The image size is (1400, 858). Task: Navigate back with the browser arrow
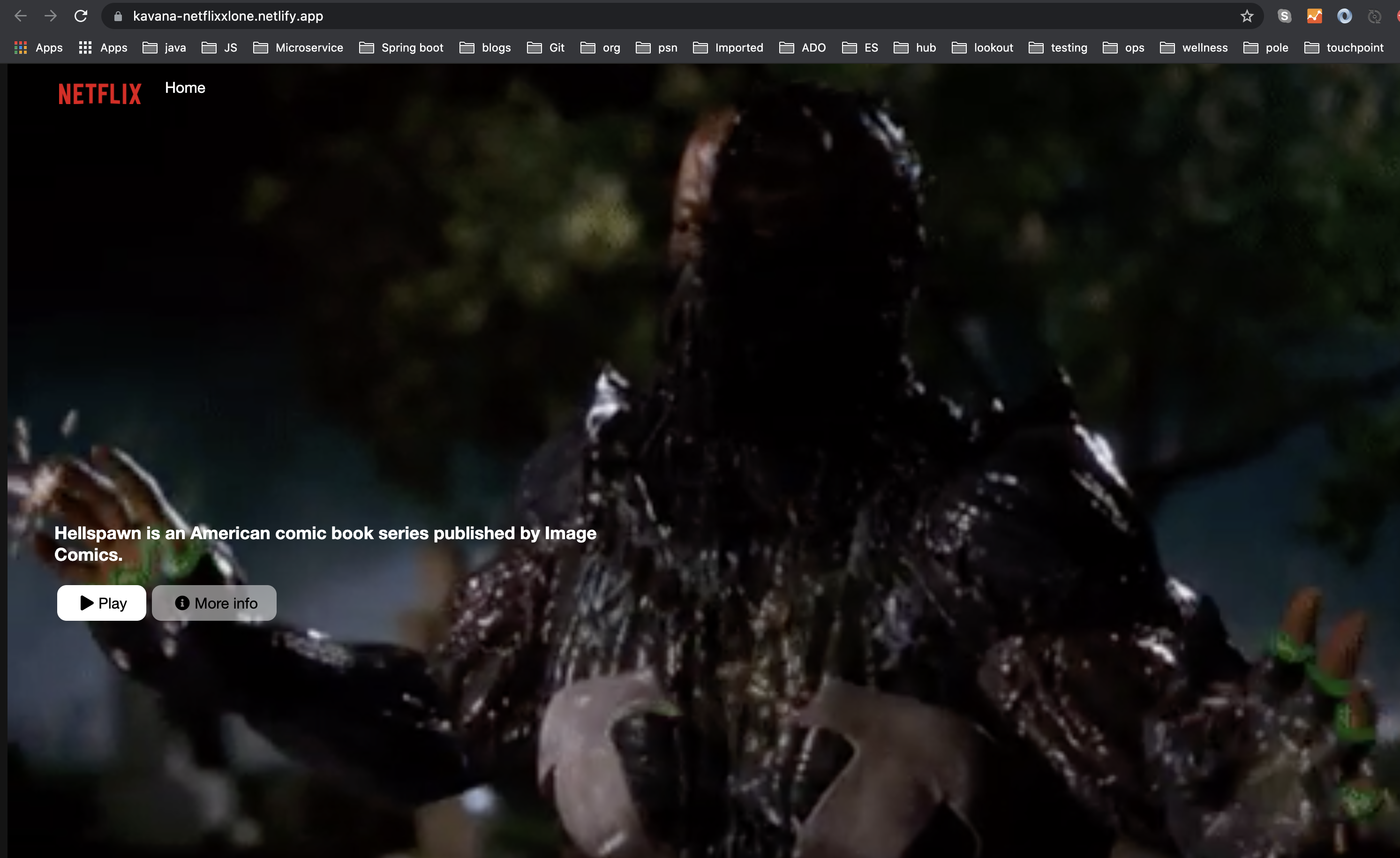pos(21,15)
